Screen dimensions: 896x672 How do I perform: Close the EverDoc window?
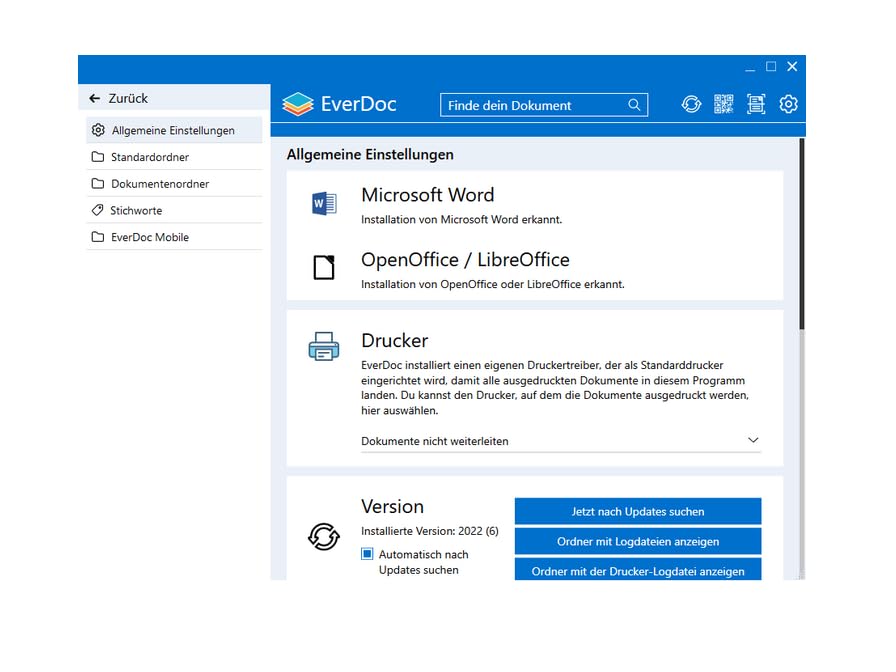pos(792,67)
